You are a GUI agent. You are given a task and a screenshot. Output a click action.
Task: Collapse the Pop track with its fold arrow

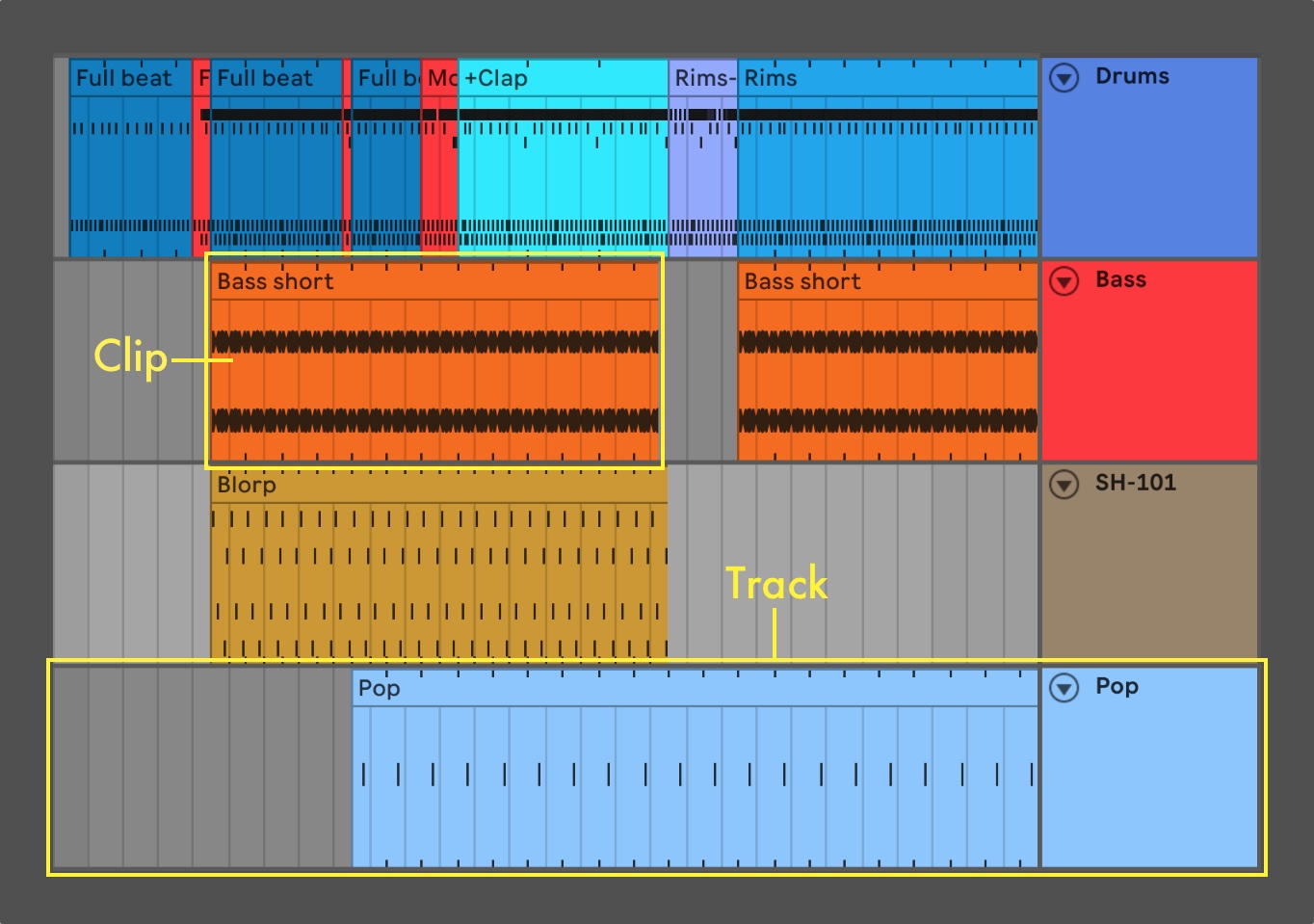click(1064, 687)
